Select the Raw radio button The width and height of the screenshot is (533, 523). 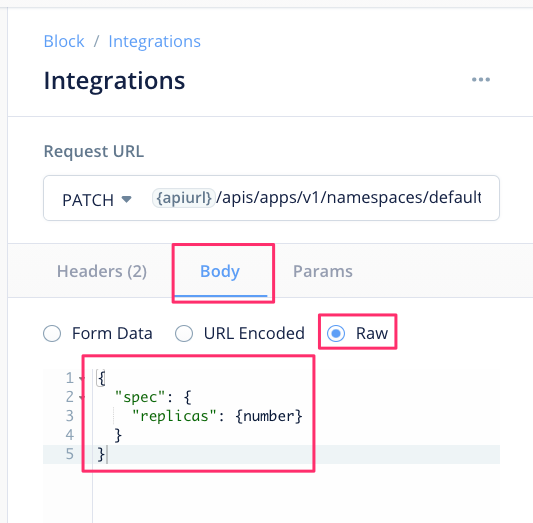pos(336,333)
